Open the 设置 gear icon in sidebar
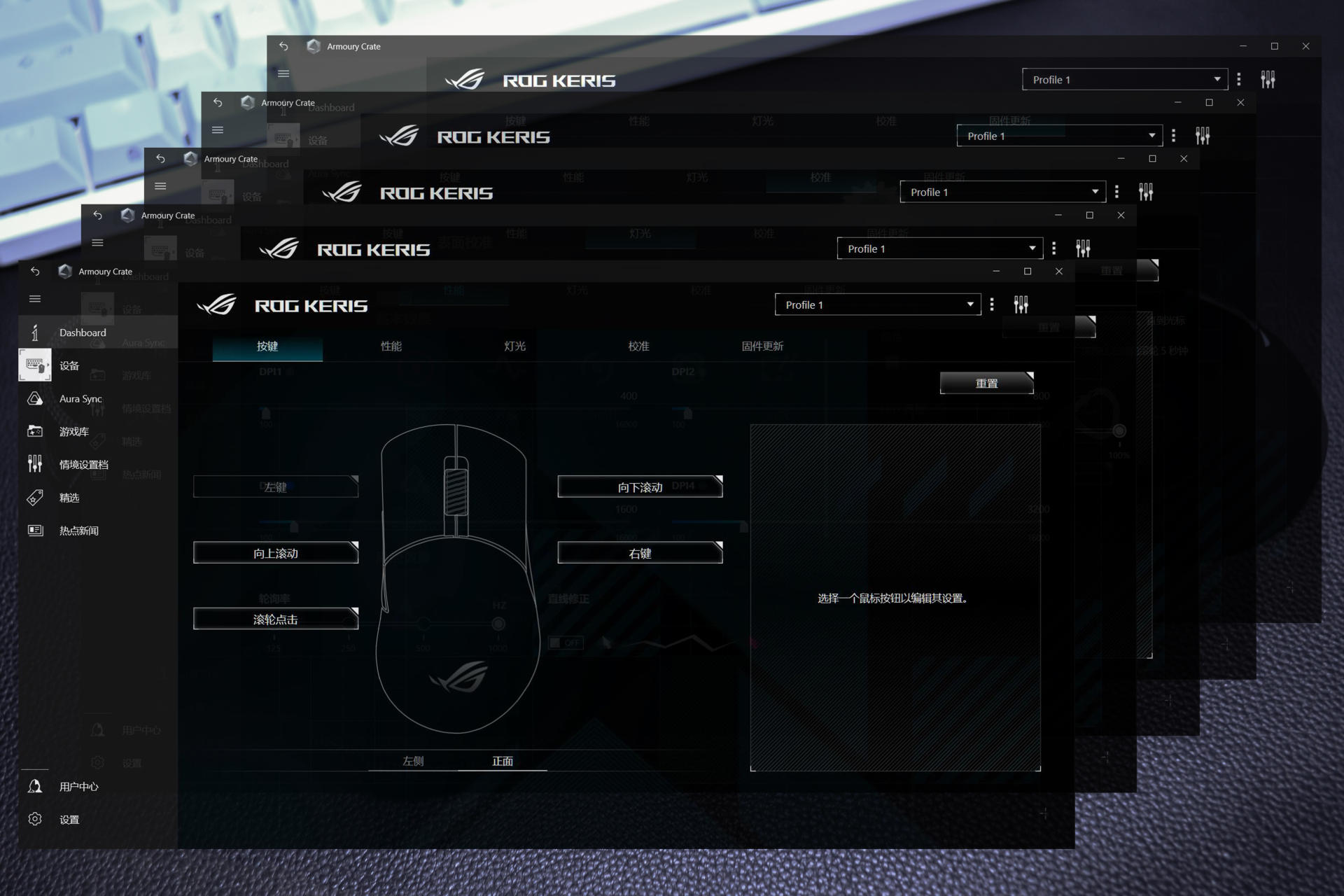 (35, 819)
